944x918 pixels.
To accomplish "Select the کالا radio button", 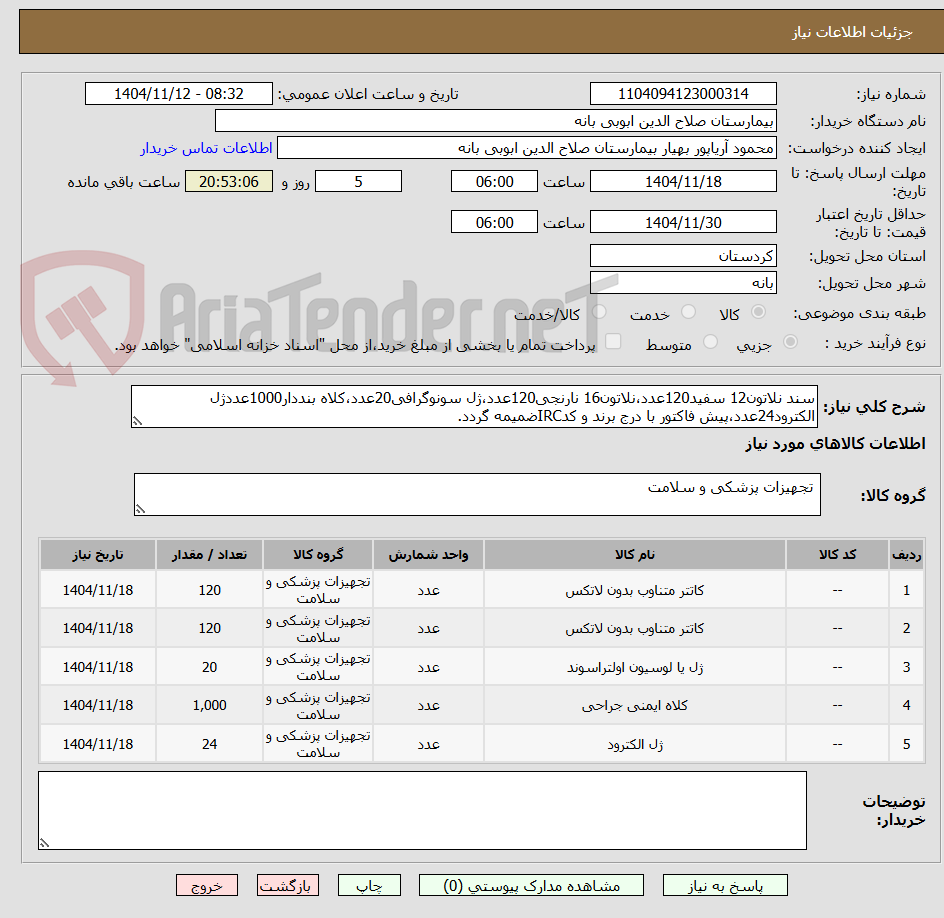I will 759,312.
